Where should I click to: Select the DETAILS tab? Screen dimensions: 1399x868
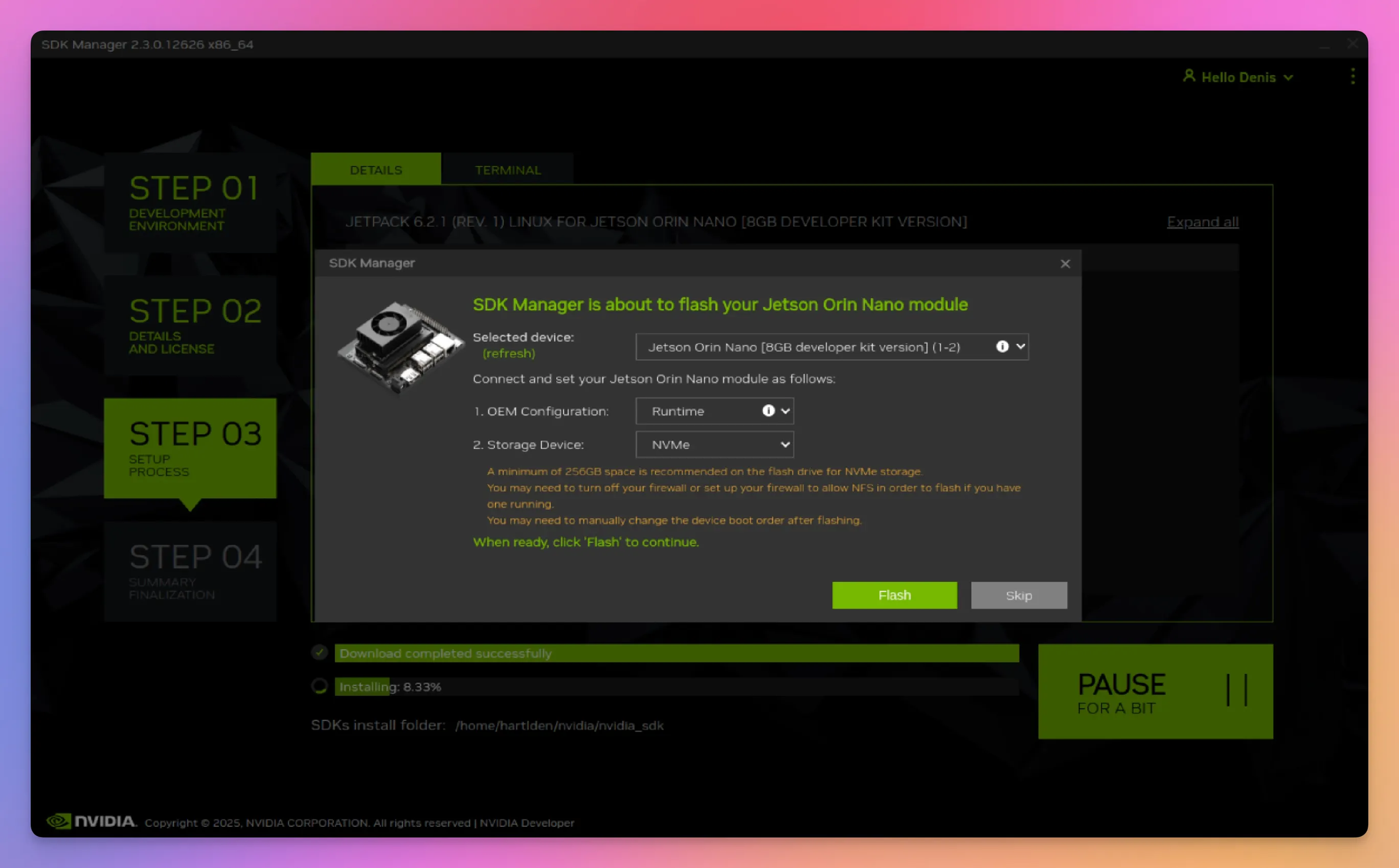pos(376,170)
